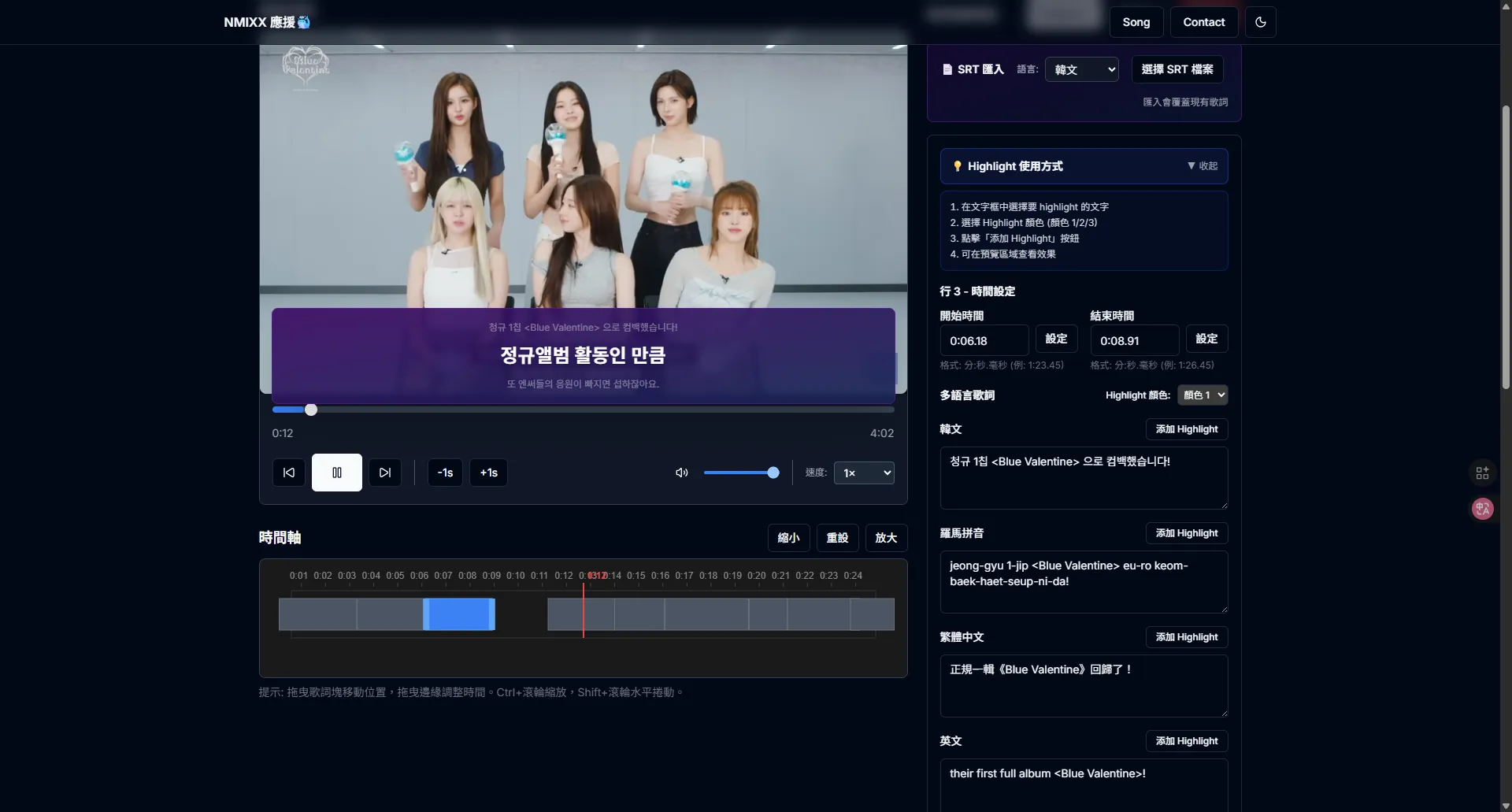Click the pink translate extension icon
The height and width of the screenshot is (812, 1512).
click(1482, 509)
